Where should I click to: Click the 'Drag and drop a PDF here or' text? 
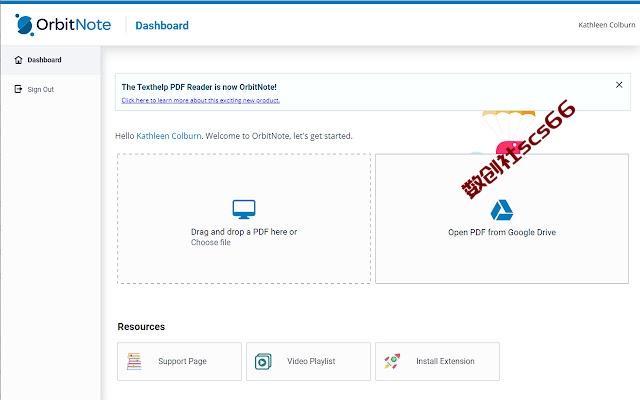pos(244,232)
